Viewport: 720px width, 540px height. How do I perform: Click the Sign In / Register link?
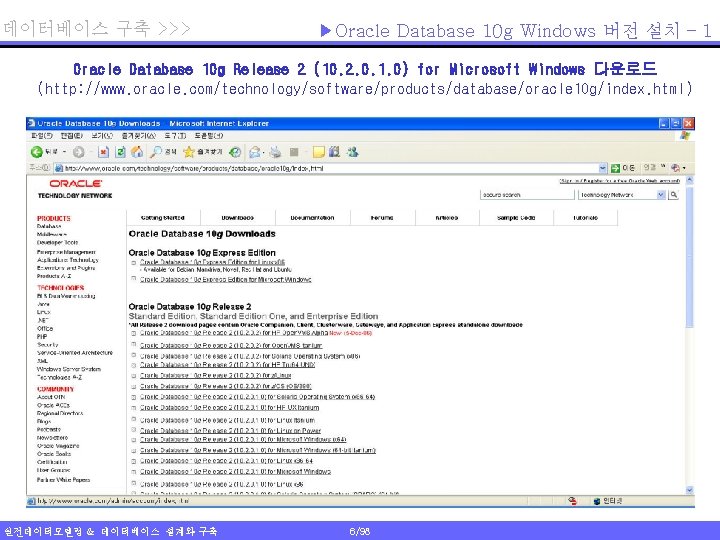(619, 181)
